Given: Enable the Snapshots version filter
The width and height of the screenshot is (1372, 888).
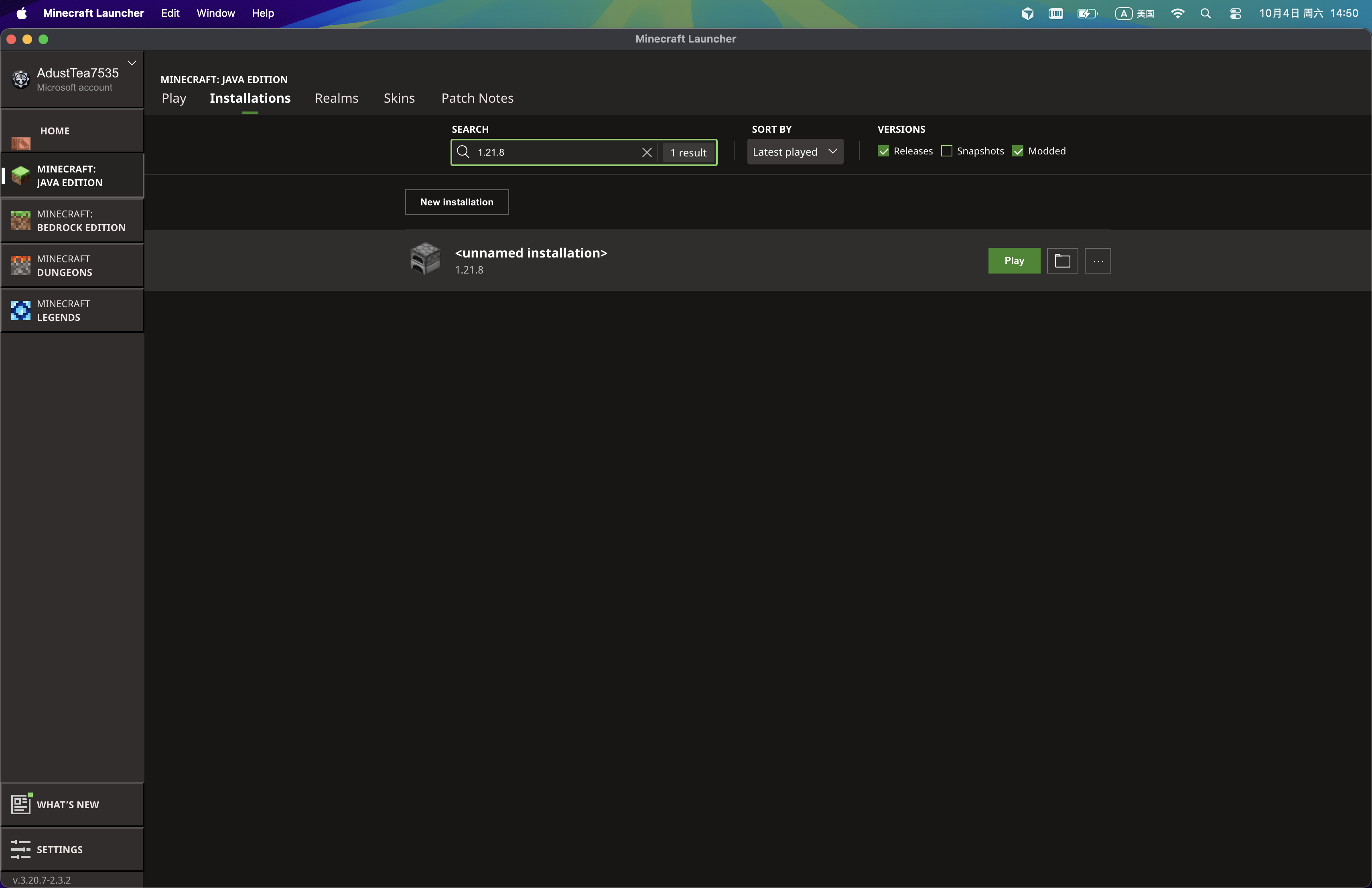Looking at the screenshot, I should coord(946,150).
